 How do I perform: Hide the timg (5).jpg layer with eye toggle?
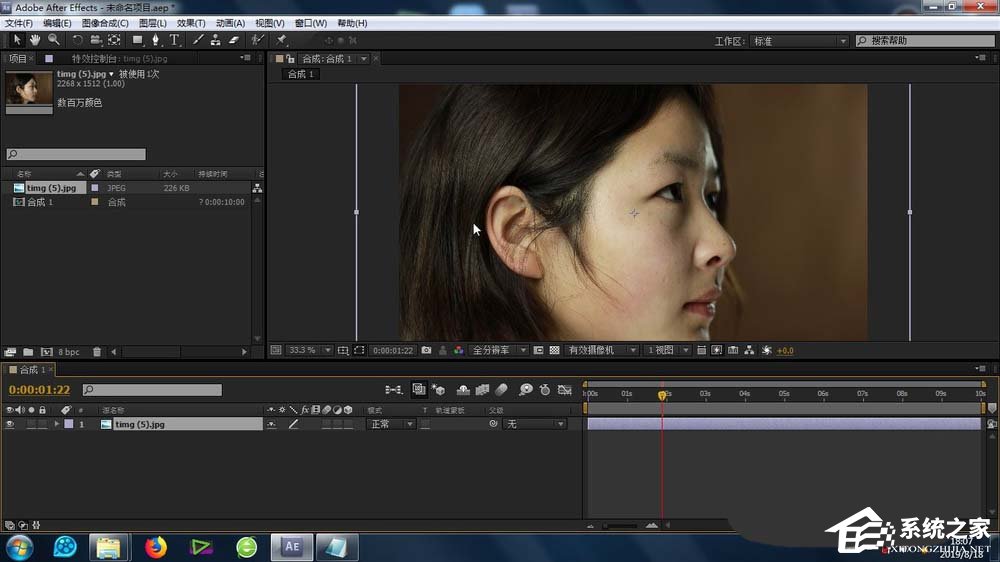point(10,424)
